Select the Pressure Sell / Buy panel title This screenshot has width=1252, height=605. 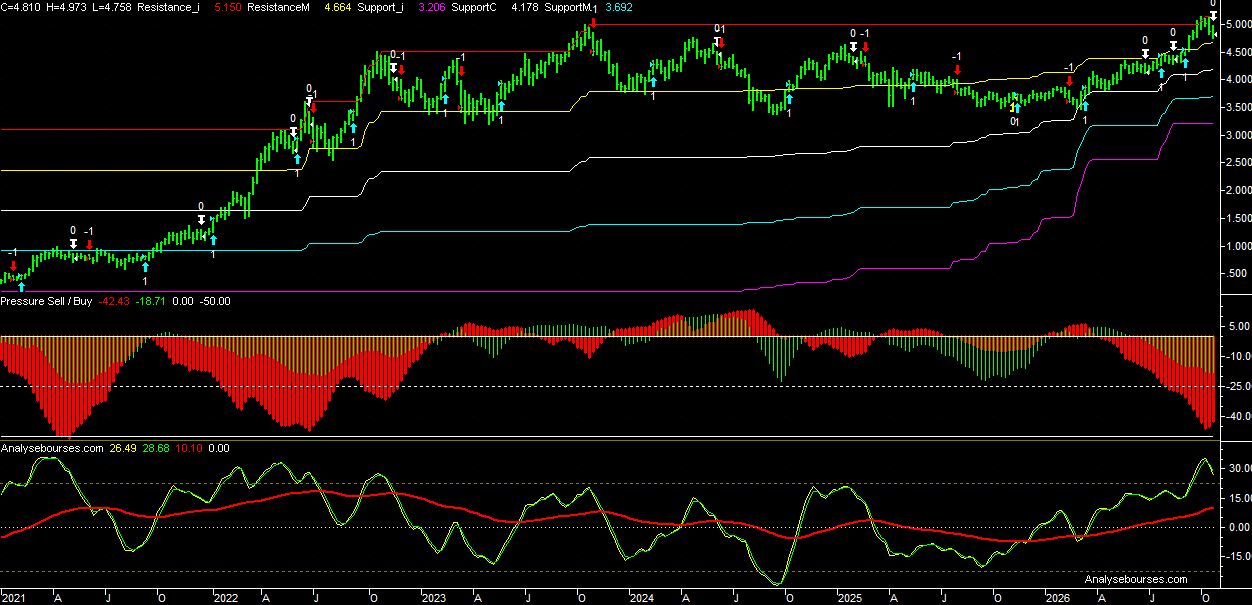[x=47, y=300]
